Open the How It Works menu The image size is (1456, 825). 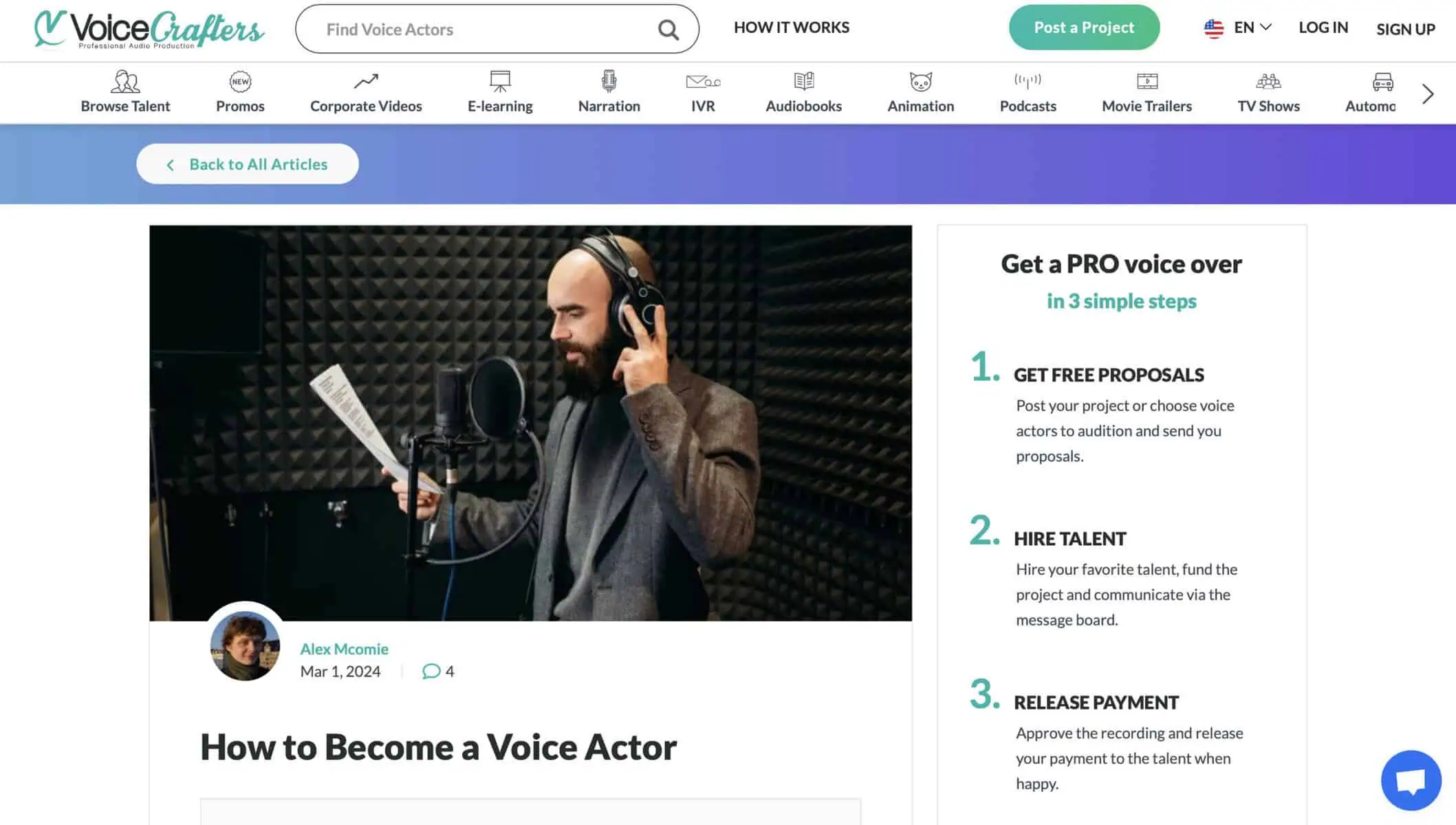pos(791,27)
